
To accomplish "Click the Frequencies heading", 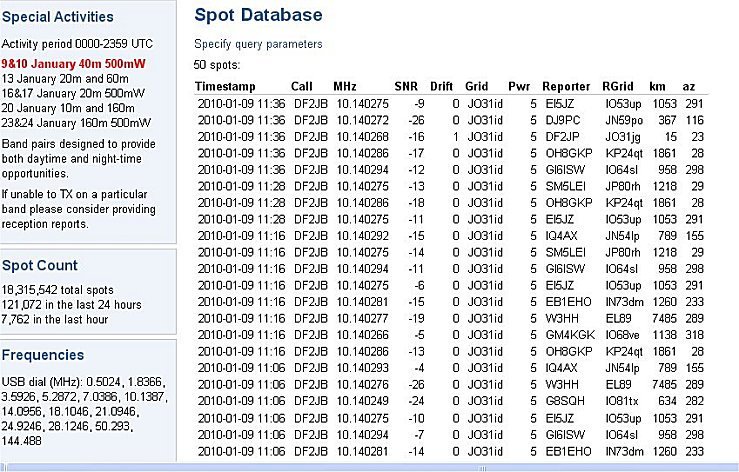I will (43, 355).
